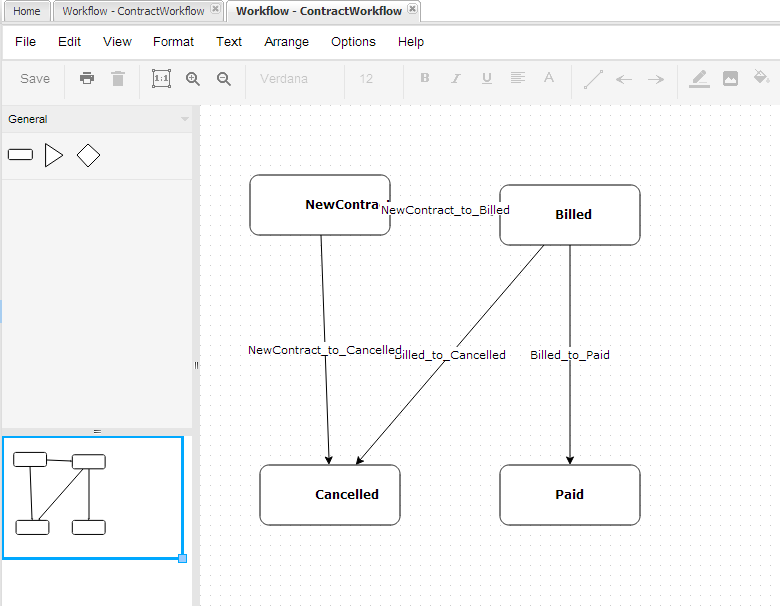
Task: Close the active ContractWorkflow tab
Action: [412, 8]
